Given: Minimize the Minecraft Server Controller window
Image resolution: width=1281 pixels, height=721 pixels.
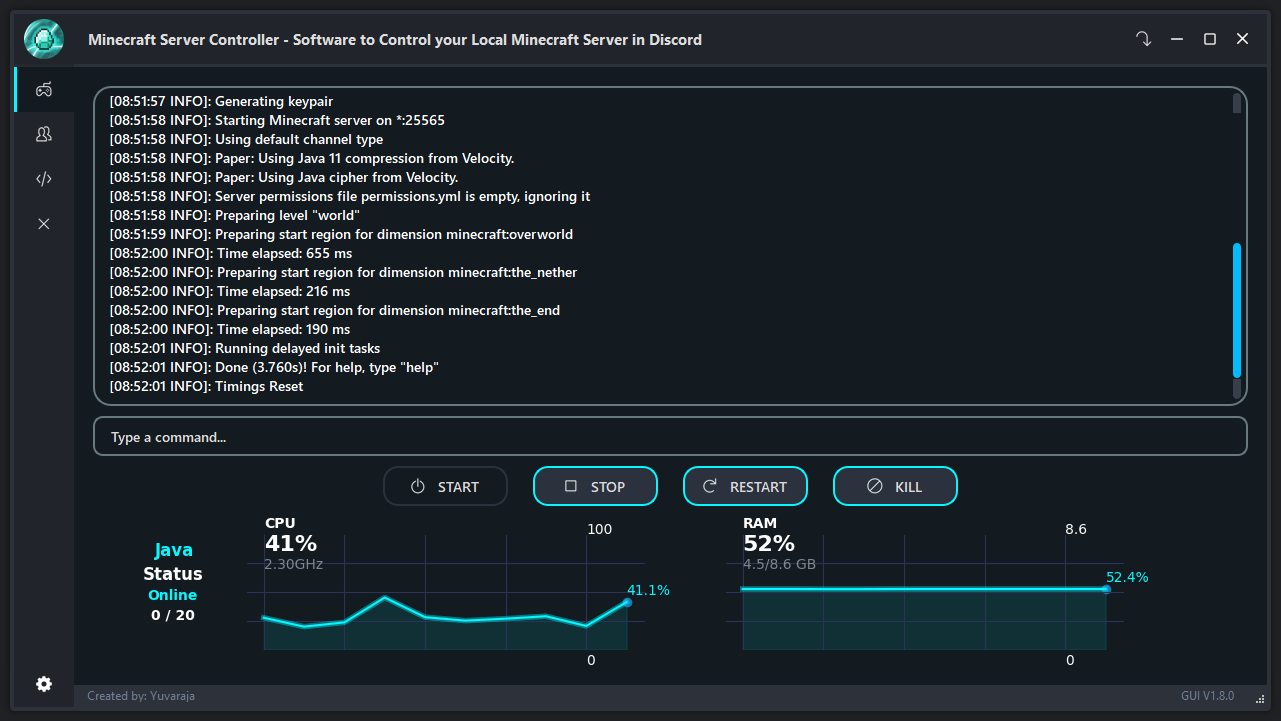Looking at the screenshot, I should coord(1177,39).
